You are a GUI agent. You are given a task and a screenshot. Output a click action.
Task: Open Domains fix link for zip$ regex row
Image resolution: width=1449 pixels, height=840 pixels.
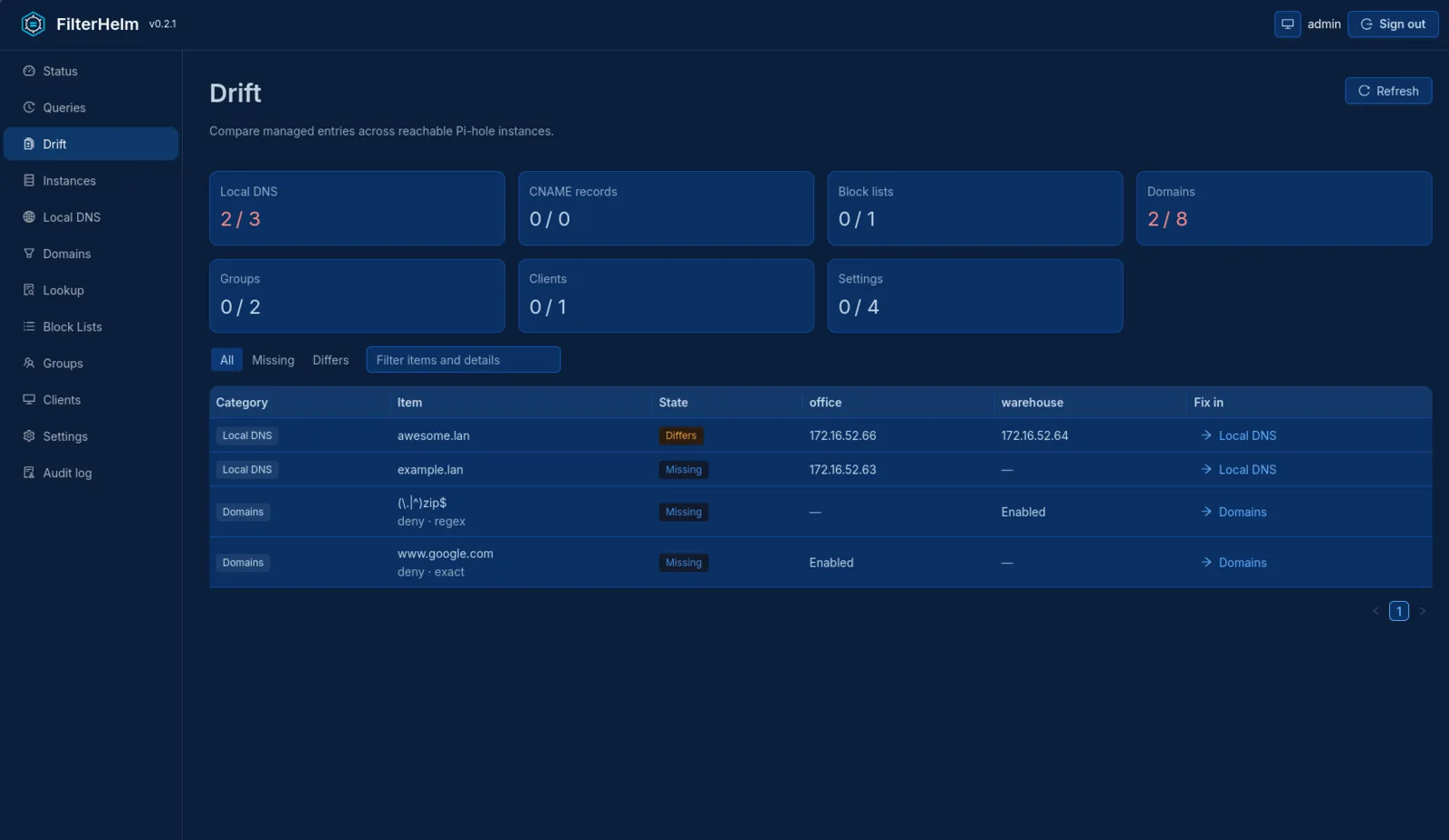point(1233,511)
